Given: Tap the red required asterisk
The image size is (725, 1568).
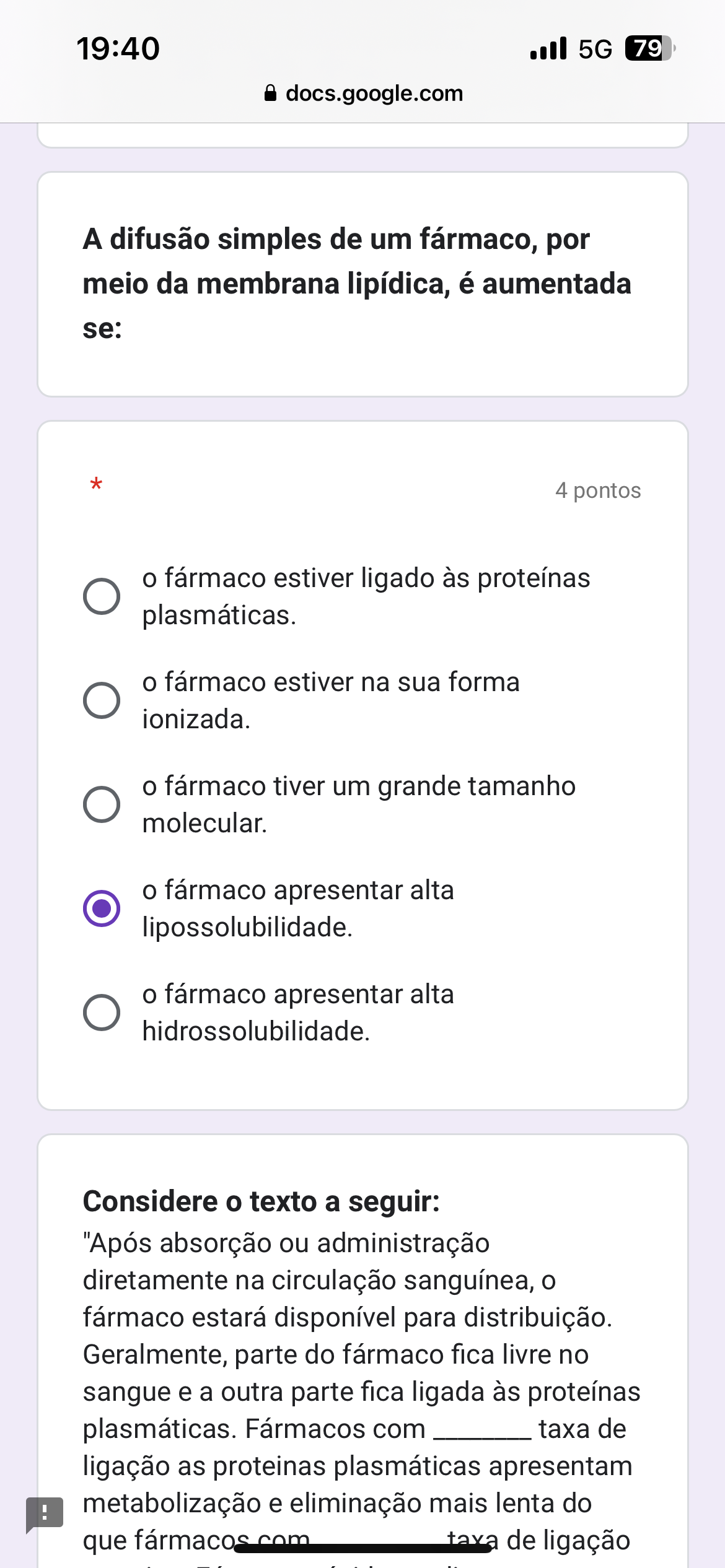Looking at the screenshot, I should (96, 484).
